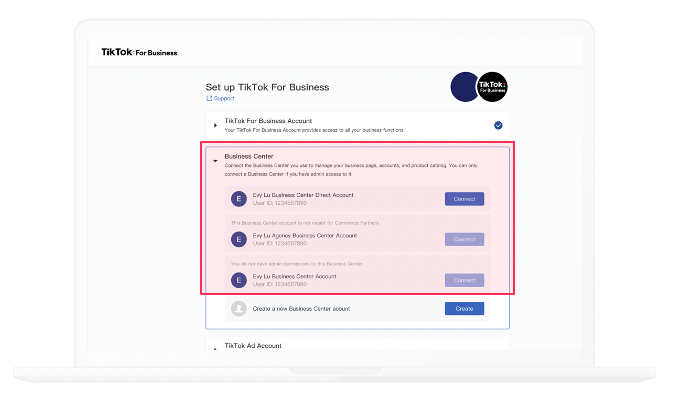Click Connect for Agency Business Center Account
676x398 pixels.
click(x=464, y=239)
